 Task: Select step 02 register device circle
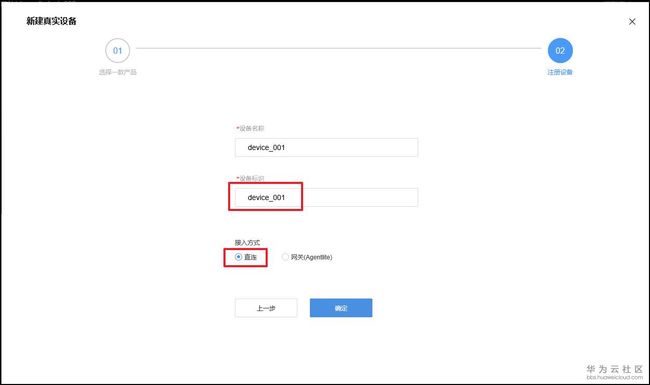click(560, 51)
